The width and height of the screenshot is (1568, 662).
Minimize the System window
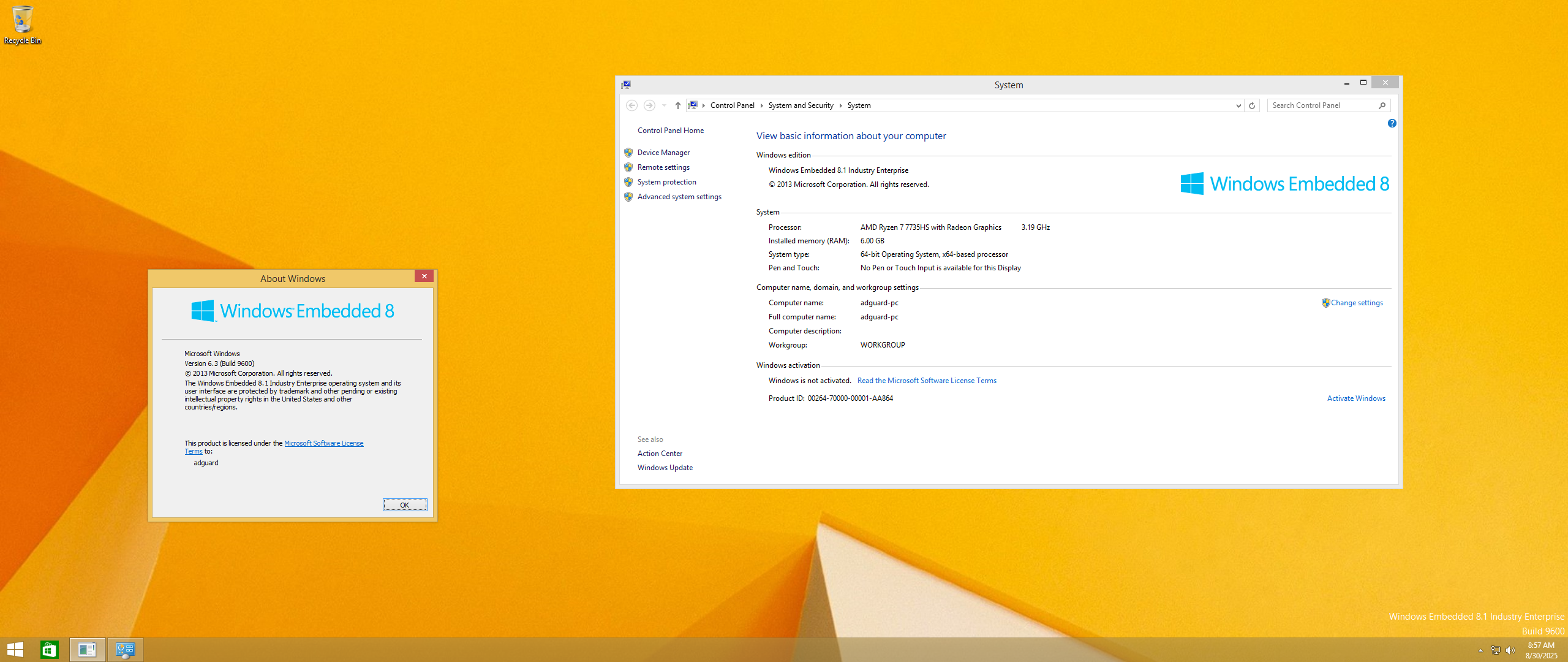pyautogui.click(x=1347, y=83)
